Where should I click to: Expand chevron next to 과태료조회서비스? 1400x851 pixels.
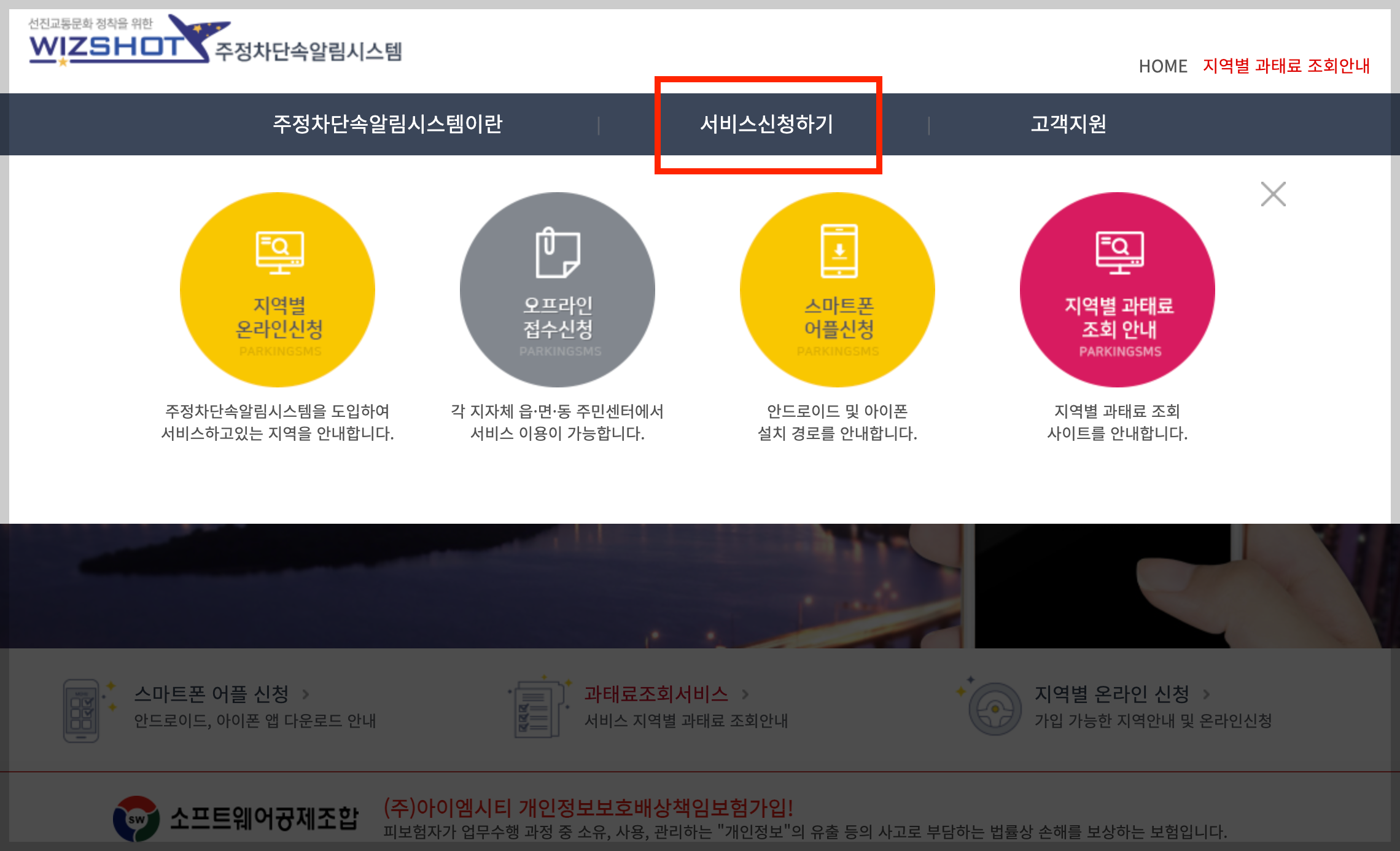745,694
